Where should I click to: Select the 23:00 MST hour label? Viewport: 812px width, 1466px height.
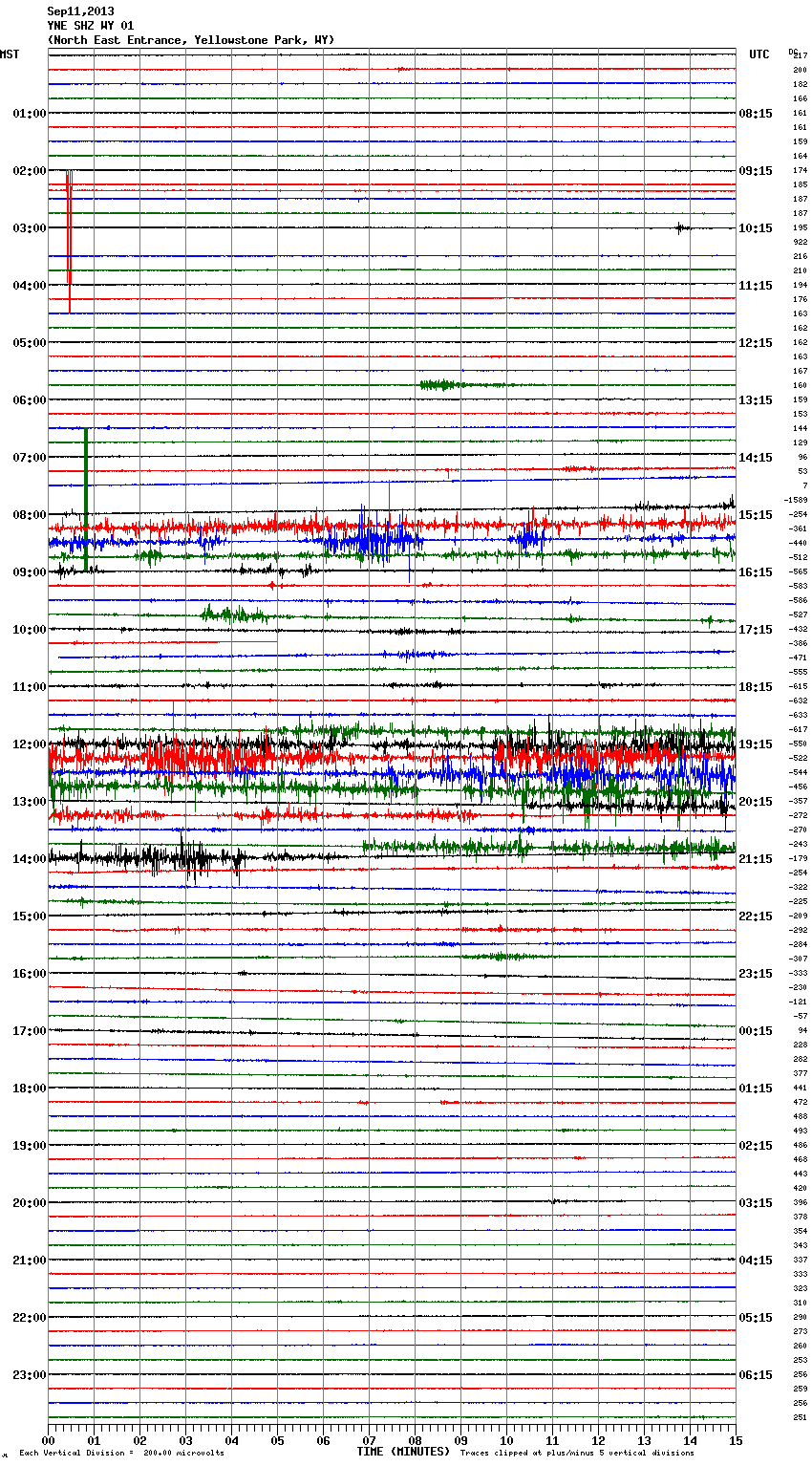pos(29,1374)
